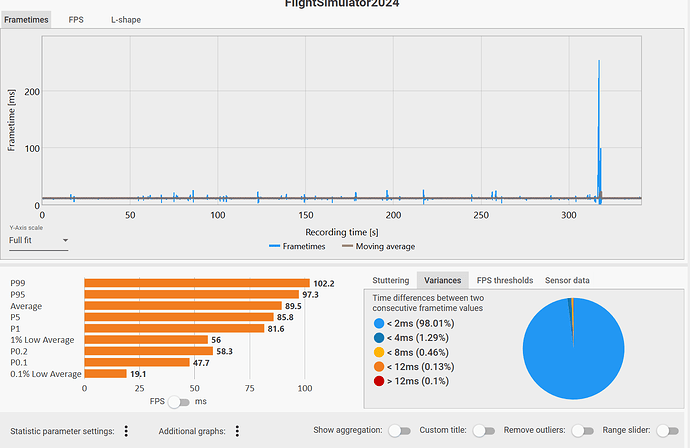690x448 pixels.
Task: Click the orange '< 12ms' legend circle
Action: pos(378,368)
